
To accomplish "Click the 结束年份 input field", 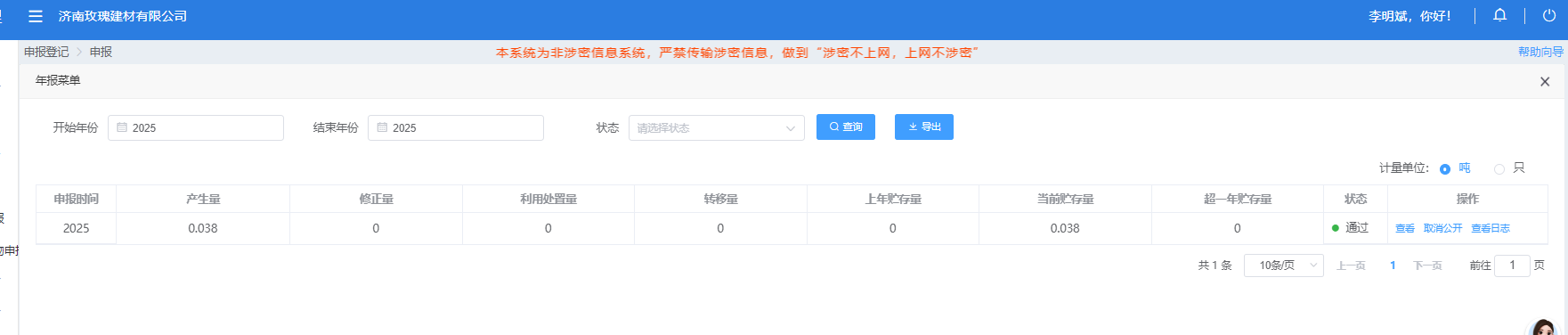I will coord(456,127).
